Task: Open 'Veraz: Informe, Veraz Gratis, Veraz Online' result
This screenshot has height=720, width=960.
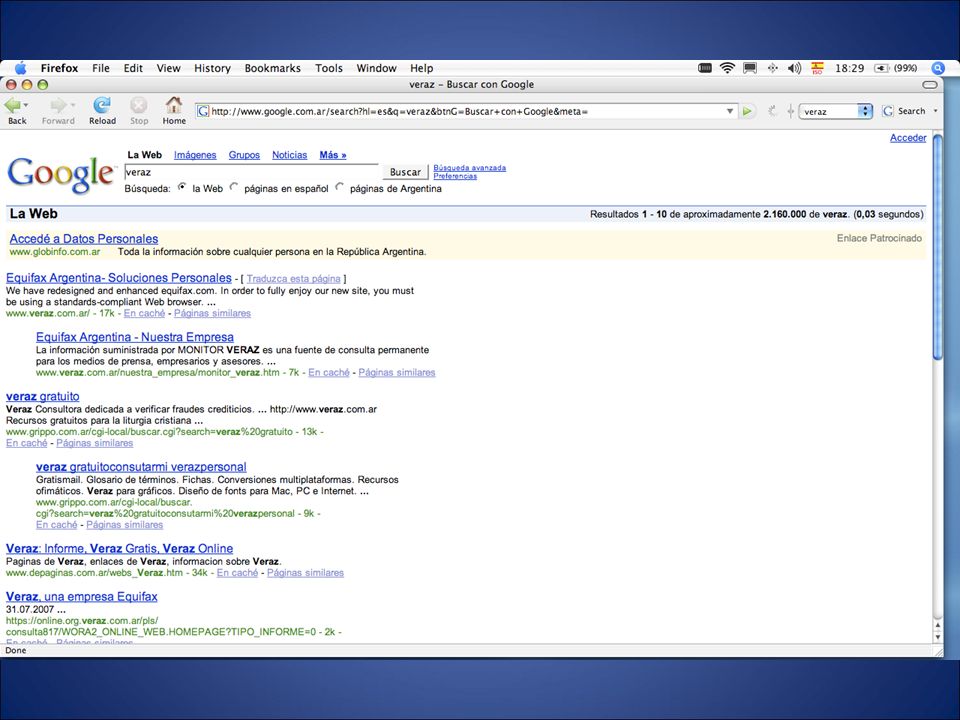Action: click(119, 549)
